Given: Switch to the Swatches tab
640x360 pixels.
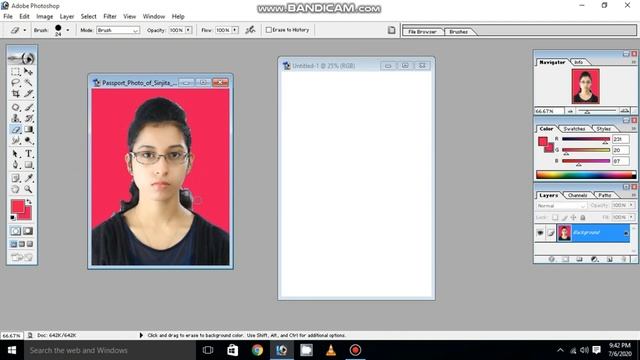Looking at the screenshot, I should click(x=574, y=129).
